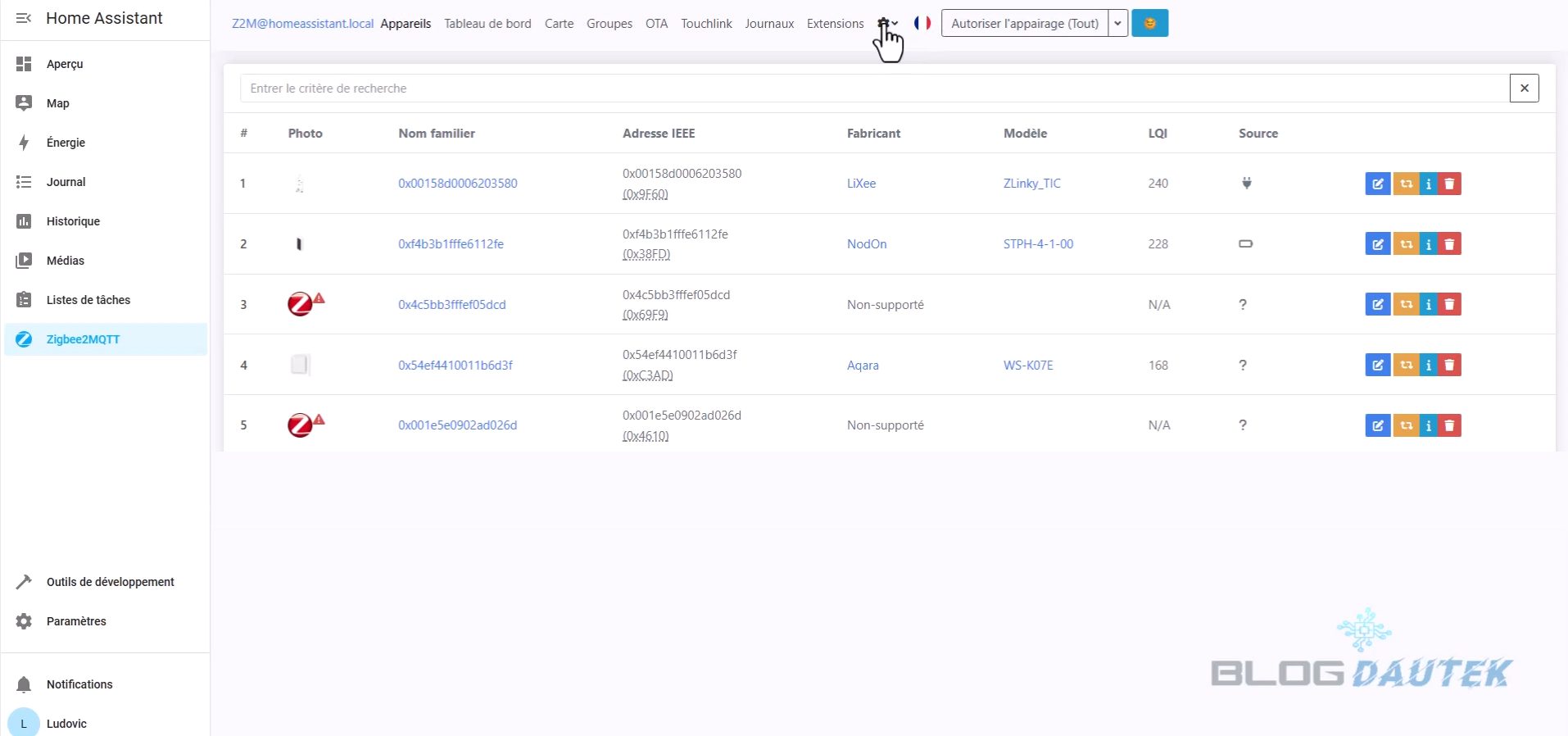Click rename icon for LiXee ZLinky_TIC device
Screen dimensions: 1568x736
1377,184
